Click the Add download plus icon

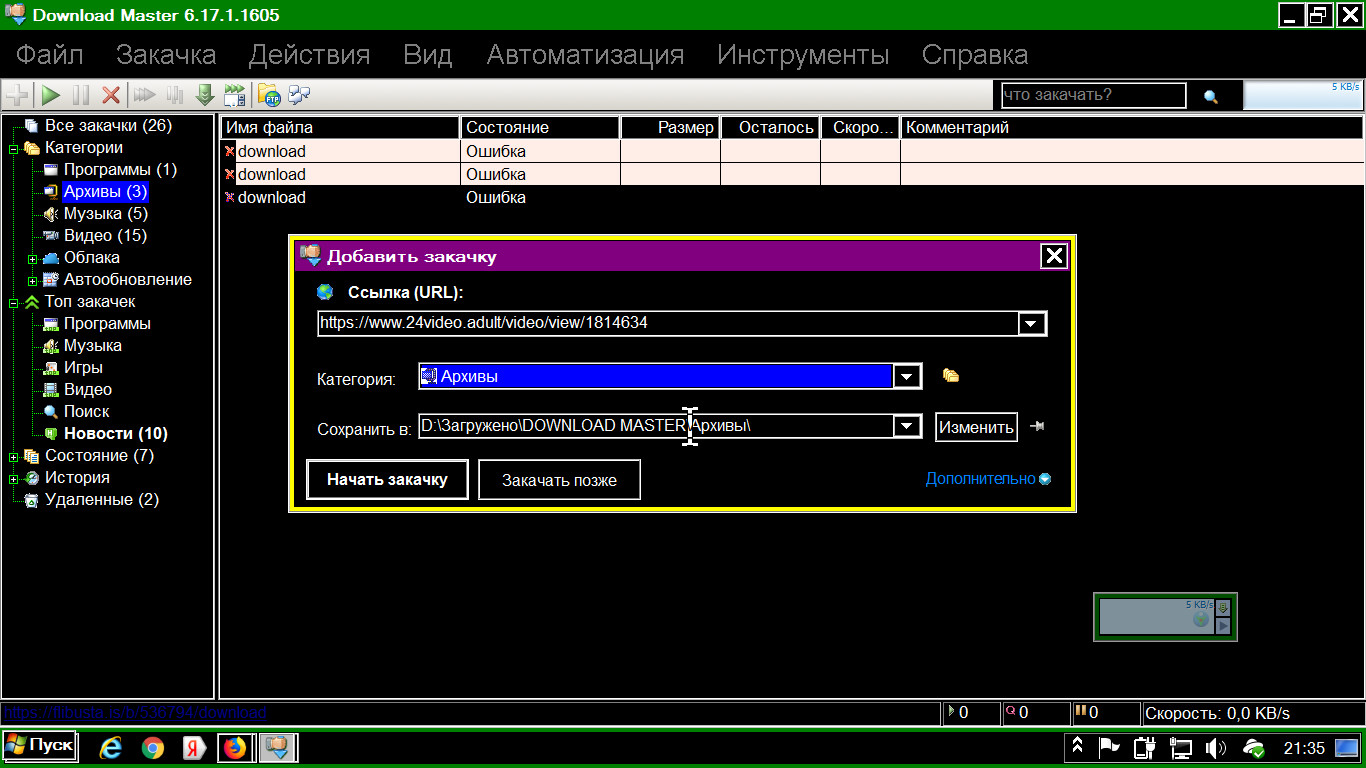click(17, 95)
